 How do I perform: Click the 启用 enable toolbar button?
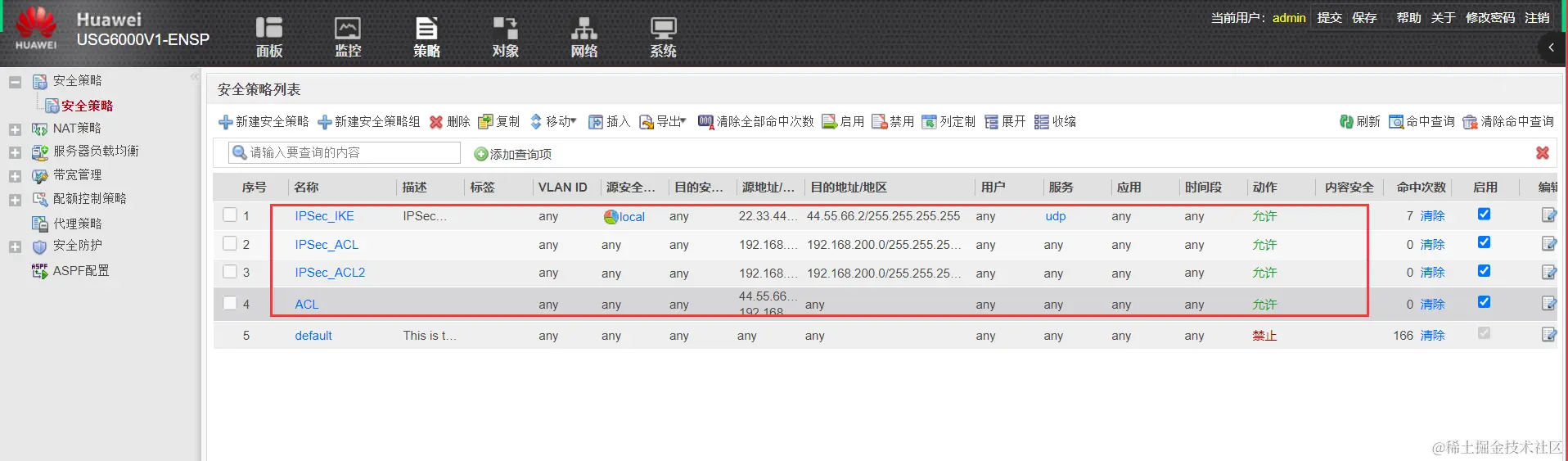coord(843,121)
